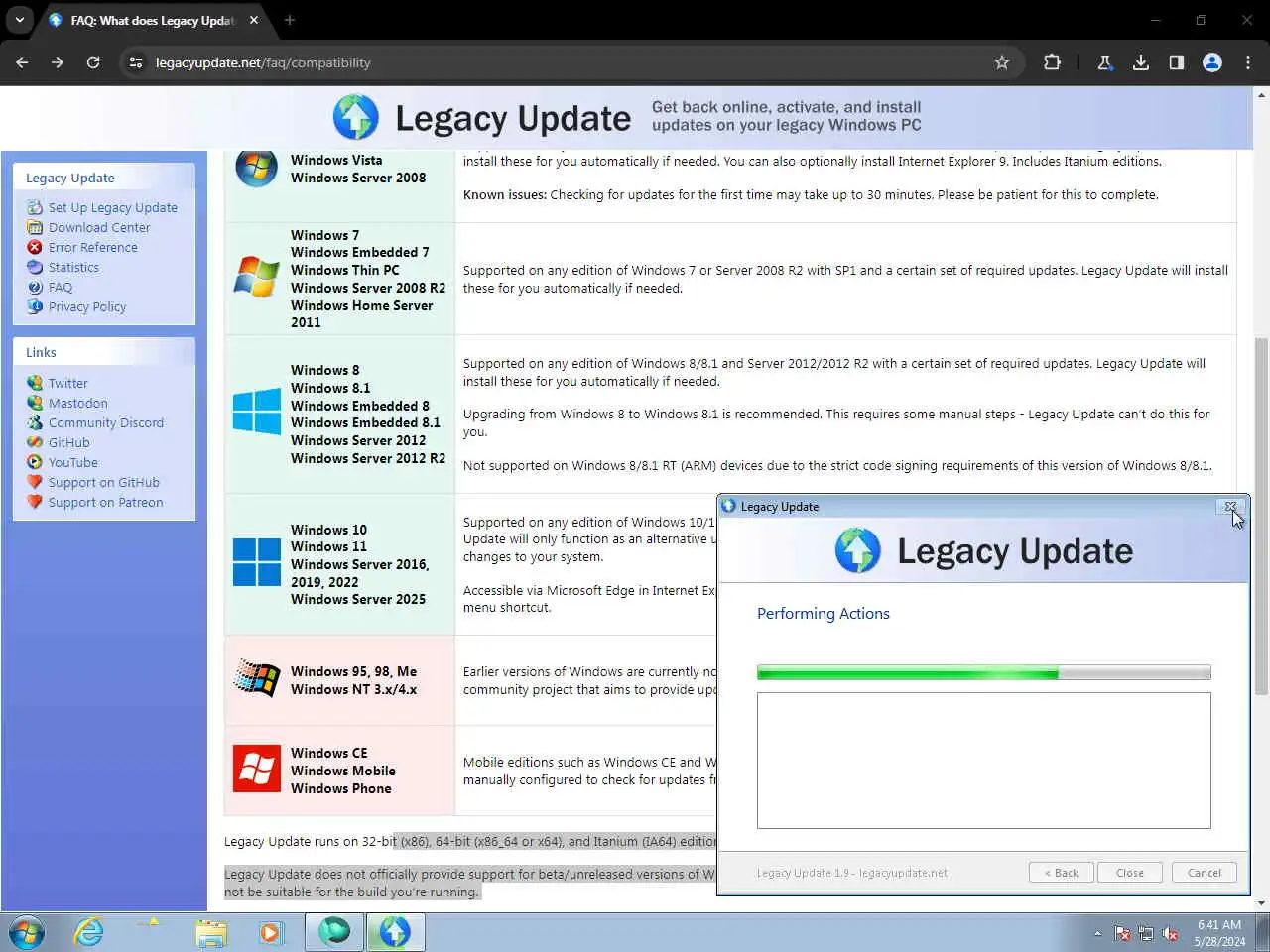Click the GitHub link icon
Screen dimensions: 1270x952
point(35,442)
